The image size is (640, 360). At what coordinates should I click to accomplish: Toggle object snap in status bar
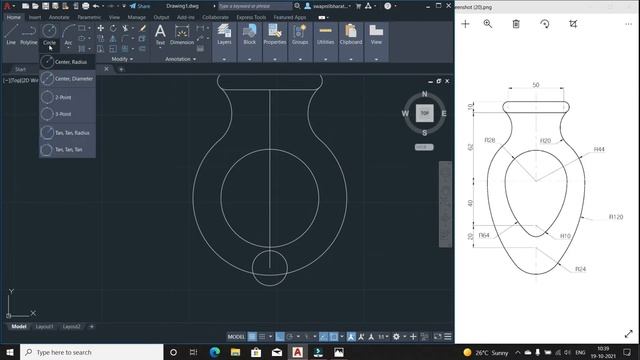click(x=333, y=337)
